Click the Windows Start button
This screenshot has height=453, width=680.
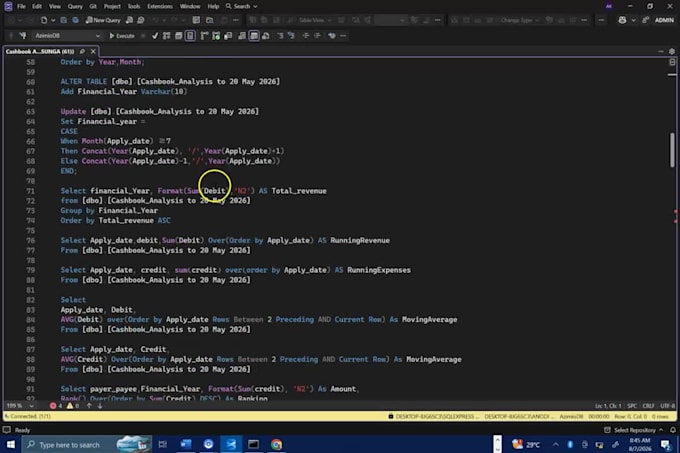click(11, 444)
